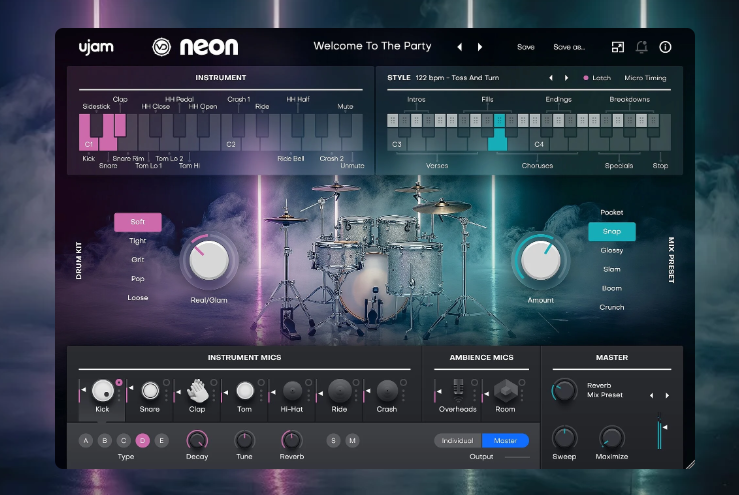Select the Hi-Hat mic icon
739x495 pixels.
pyautogui.click(x=292, y=390)
